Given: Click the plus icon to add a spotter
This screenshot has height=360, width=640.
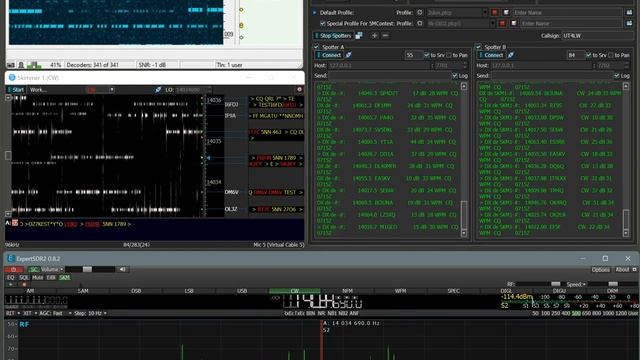Looking at the screenshot, I should [374, 36].
